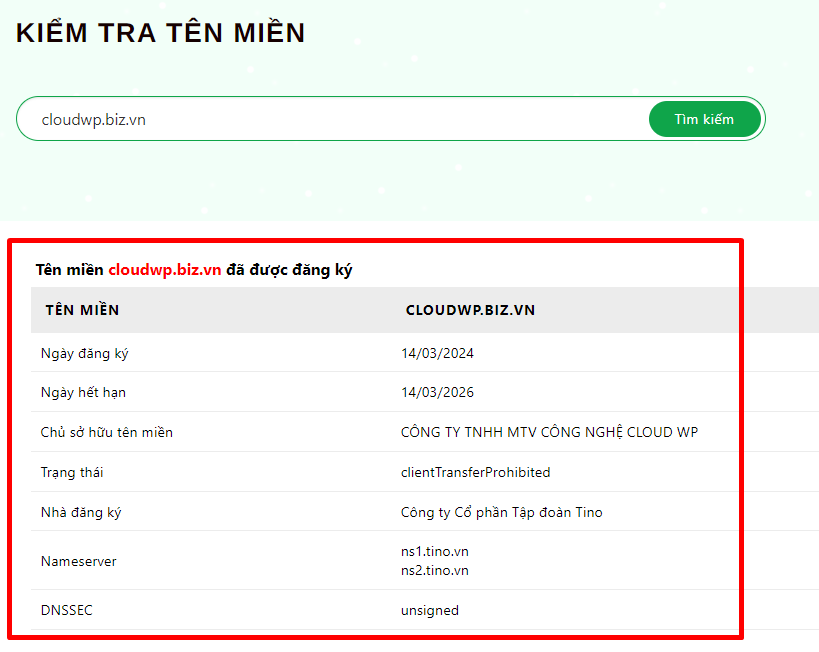Select the Trạng thái label
Screen dimensions: 819x652
click(x=72, y=472)
